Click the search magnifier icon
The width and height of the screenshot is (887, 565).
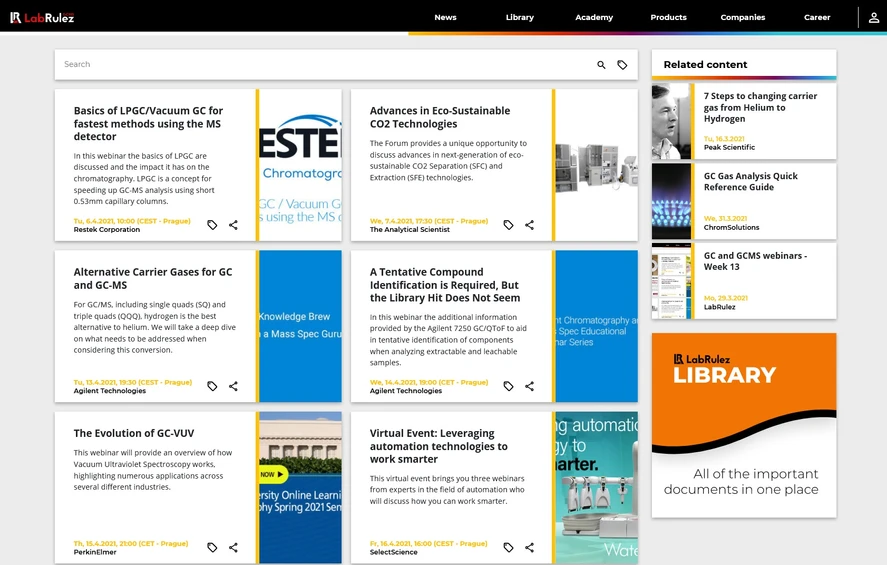(601, 65)
